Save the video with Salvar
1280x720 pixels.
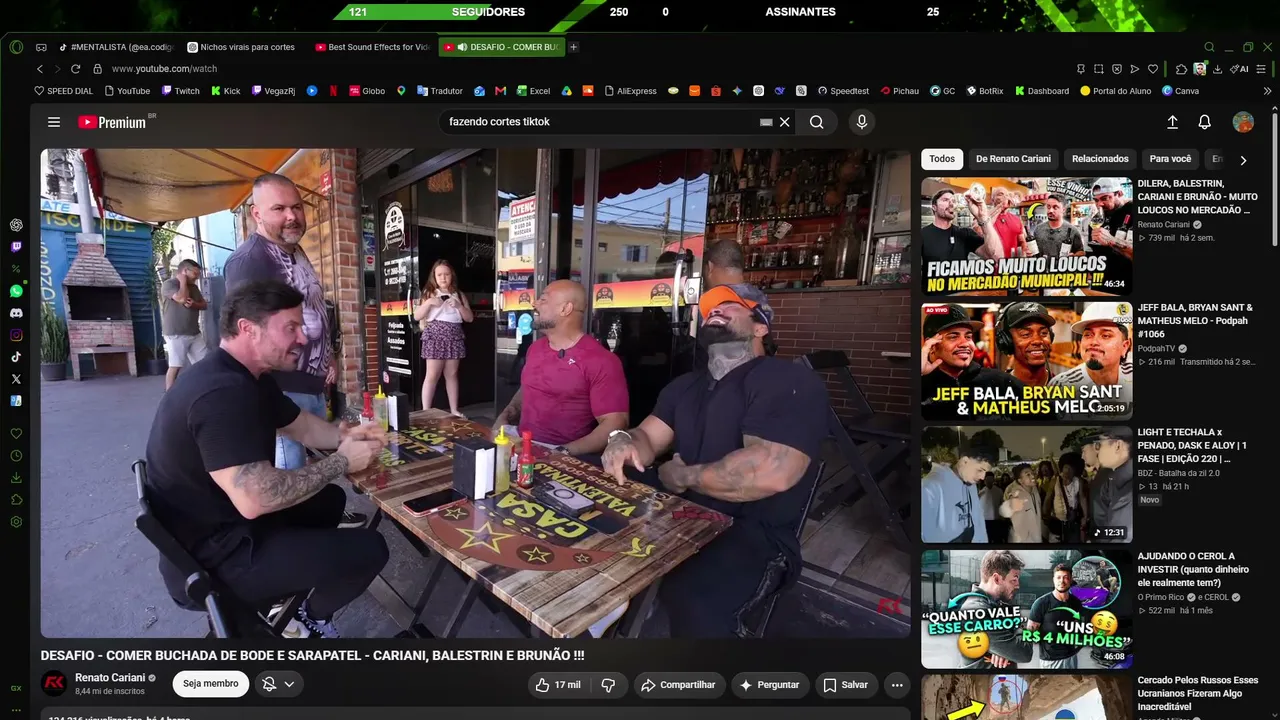tap(845, 685)
